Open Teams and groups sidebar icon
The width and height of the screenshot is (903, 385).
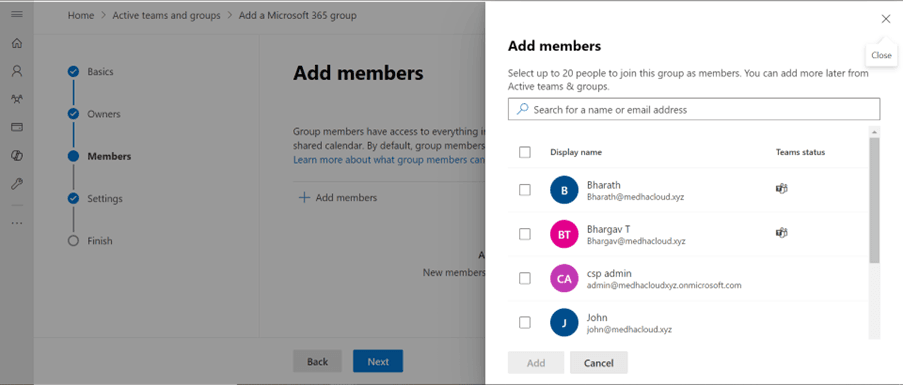pyautogui.click(x=17, y=99)
